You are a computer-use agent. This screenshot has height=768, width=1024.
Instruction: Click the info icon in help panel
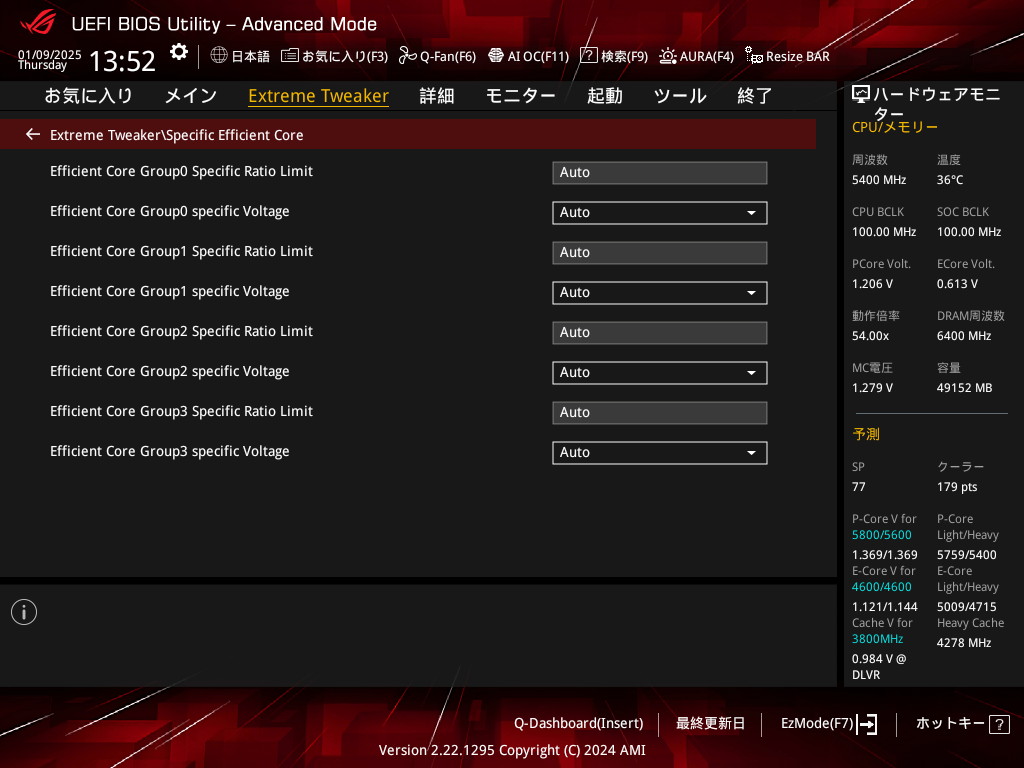[24, 612]
